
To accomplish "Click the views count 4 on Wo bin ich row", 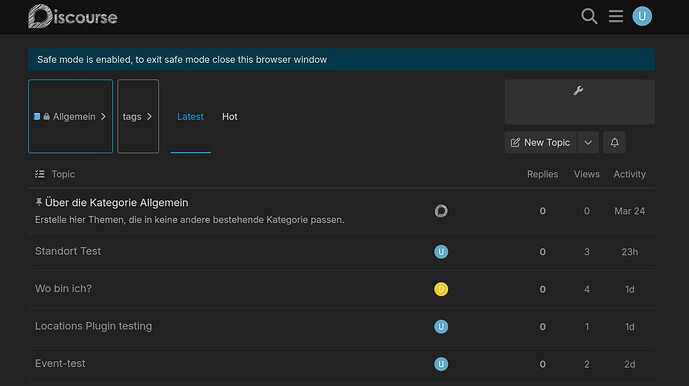I will pyautogui.click(x=587, y=289).
